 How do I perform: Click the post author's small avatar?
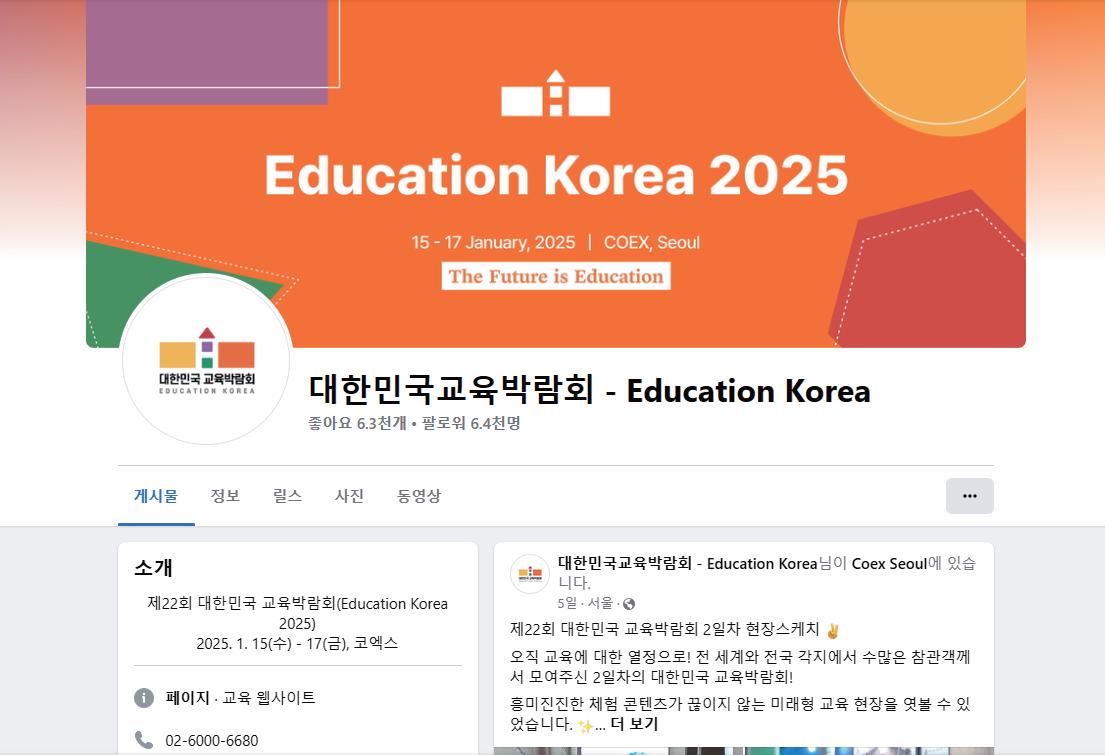pos(529,574)
